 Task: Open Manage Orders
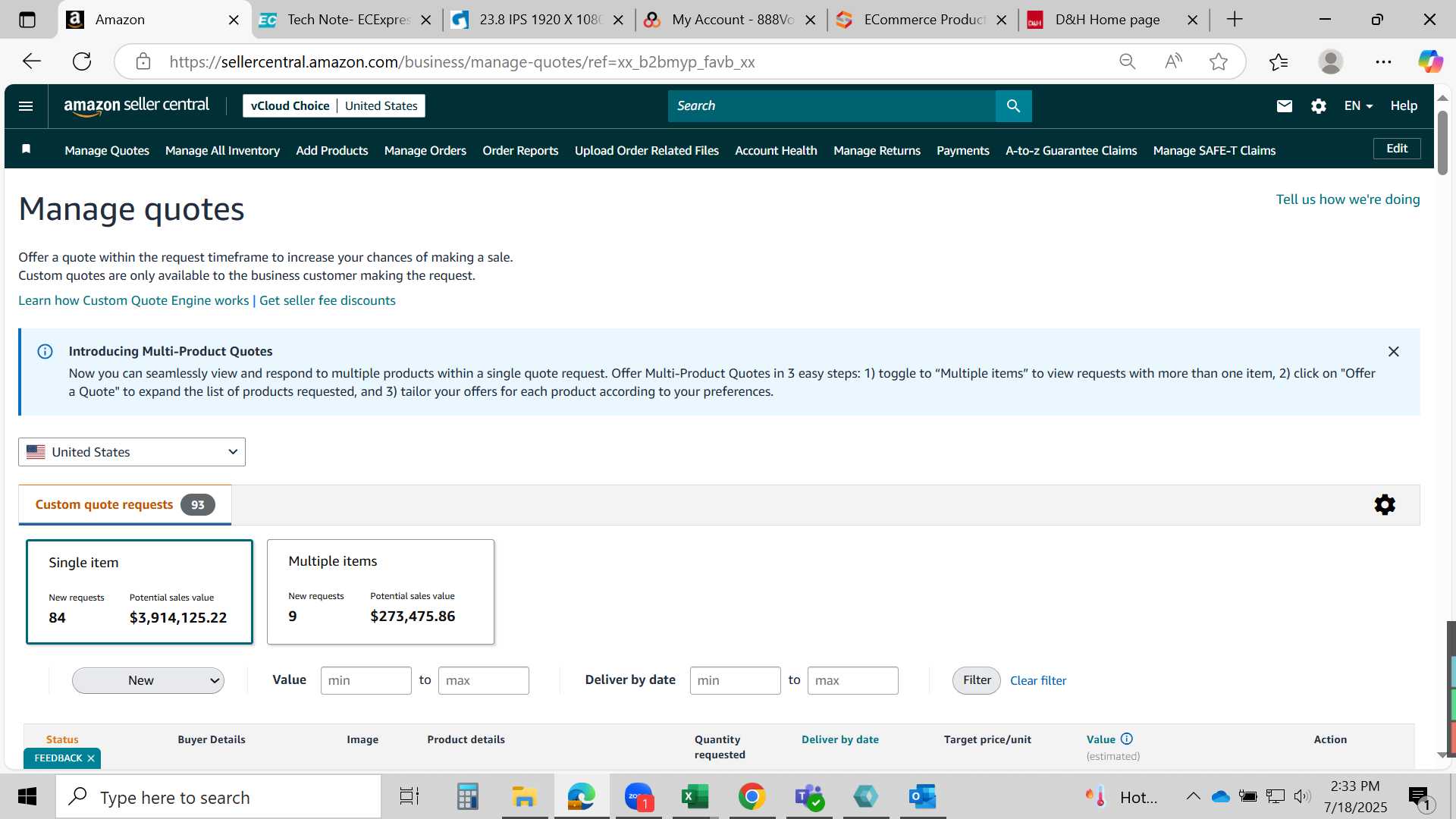click(x=425, y=151)
